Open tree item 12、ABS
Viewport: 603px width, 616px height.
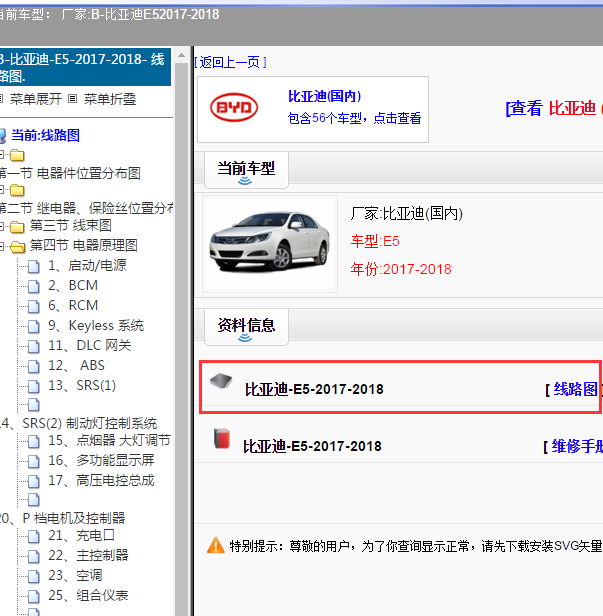coord(76,366)
